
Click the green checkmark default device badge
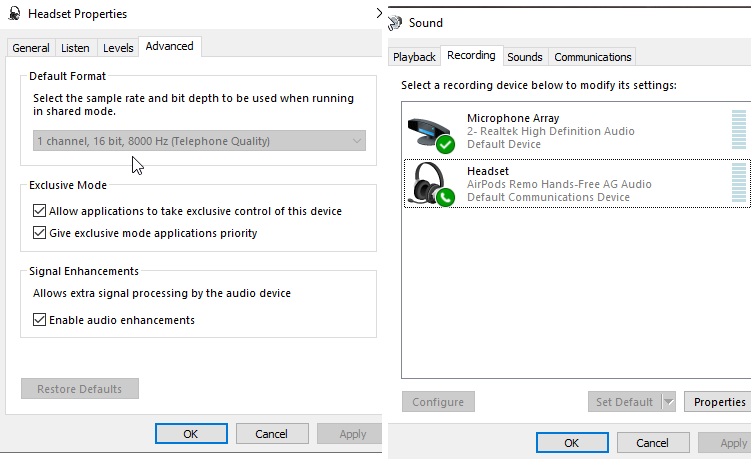click(x=445, y=144)
